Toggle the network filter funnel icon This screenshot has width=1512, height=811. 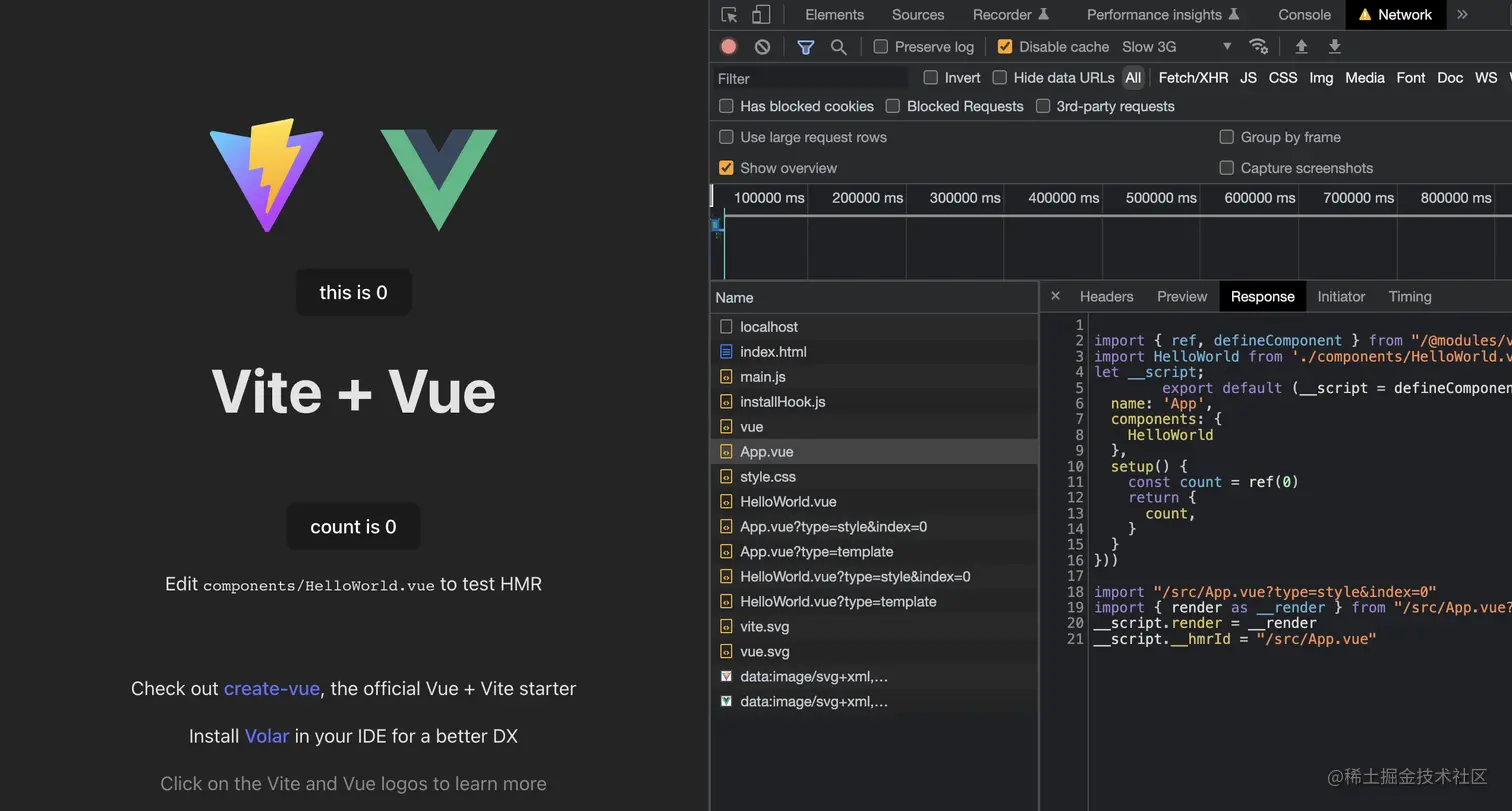[805, 47]
